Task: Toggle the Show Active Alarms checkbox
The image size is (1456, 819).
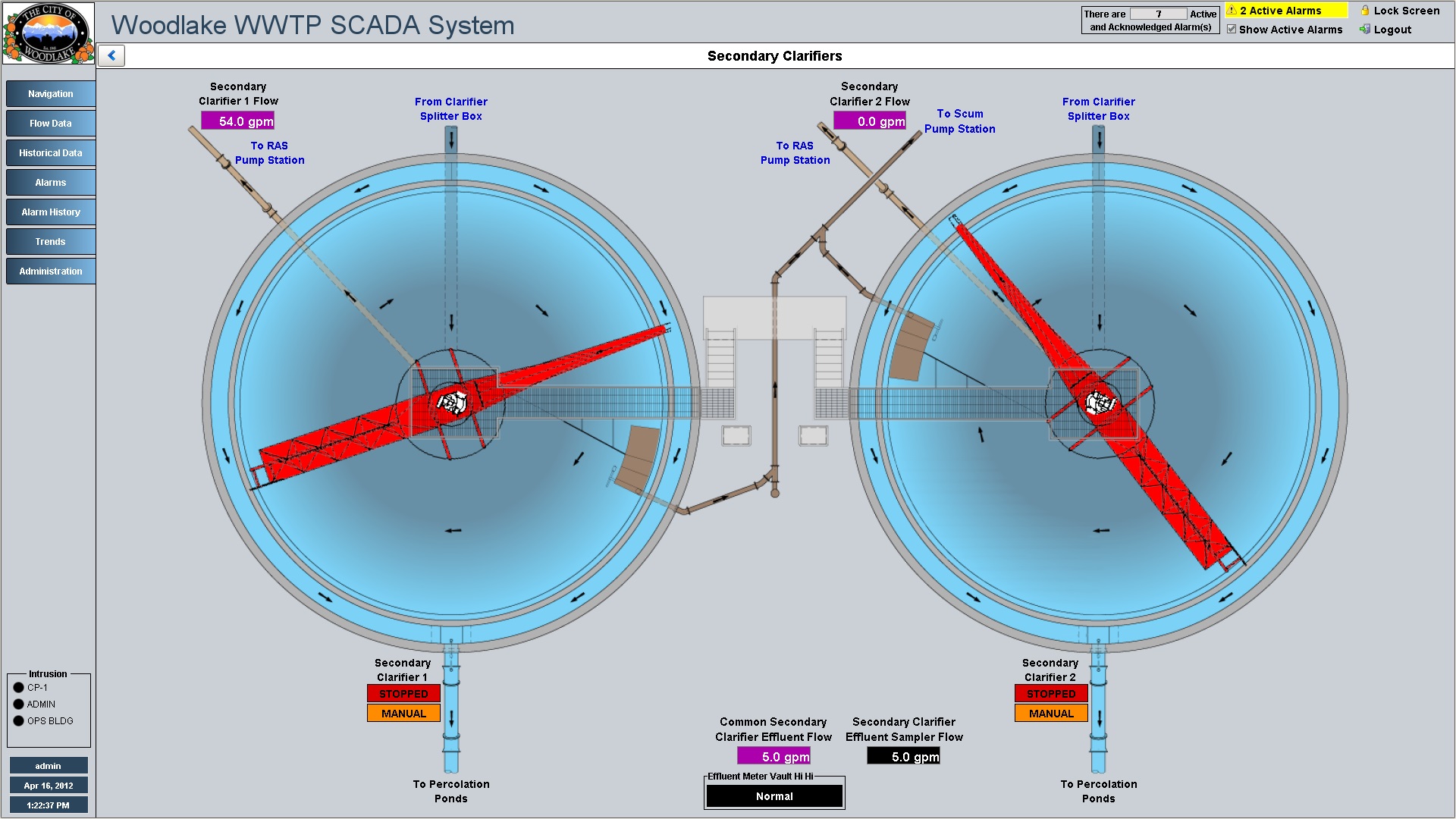Action: (1232, 30)
